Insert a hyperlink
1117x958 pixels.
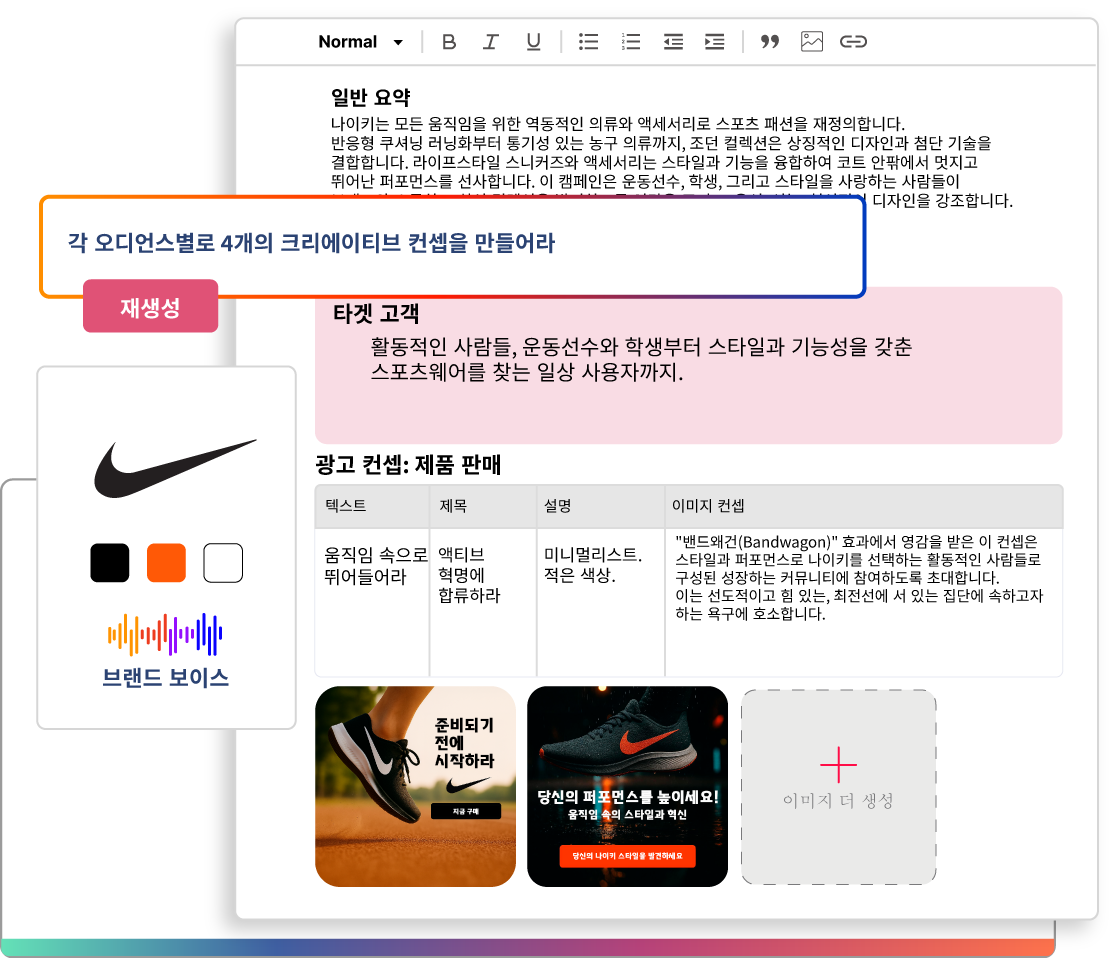853,42
